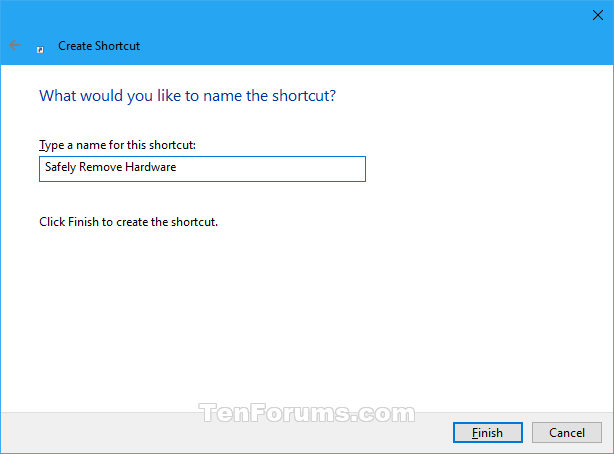Click the 'Create Shortcut' title text
The height and width of the screenshot is (454, 614).
click(99, 46)
